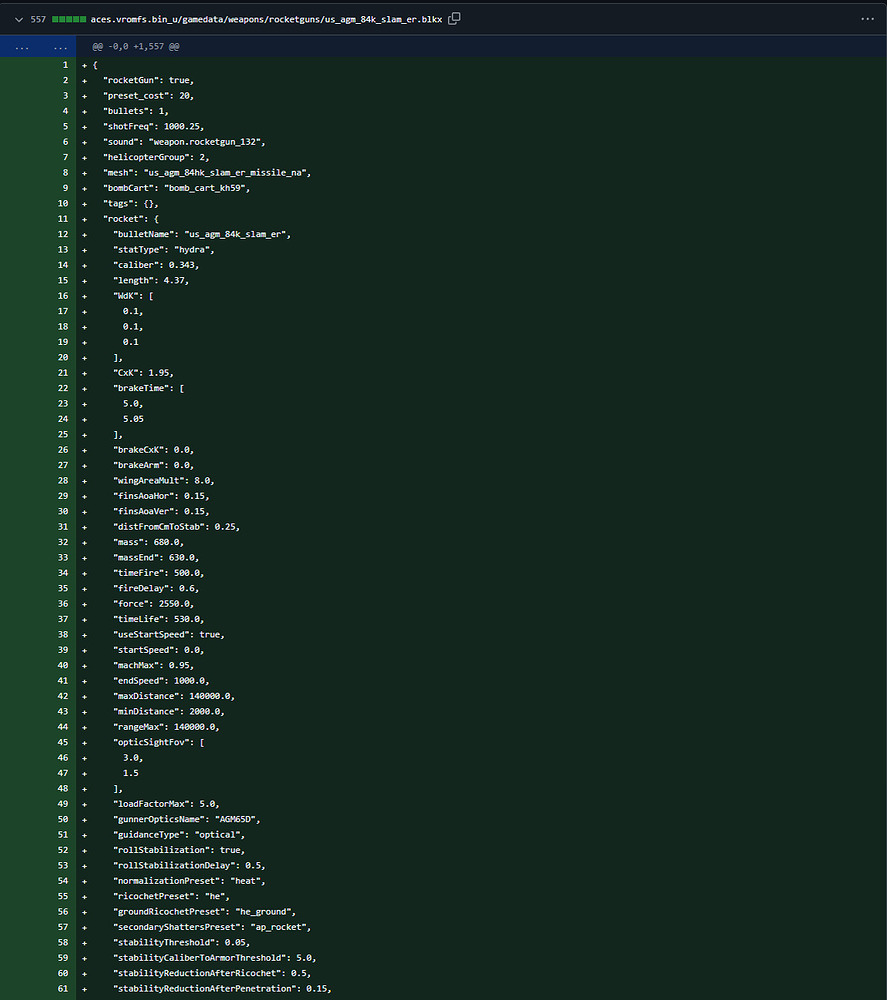Click the "guidanceType": "optical" code line
Viewport: 887px width, 1000px height.
(x=178, y=834)
